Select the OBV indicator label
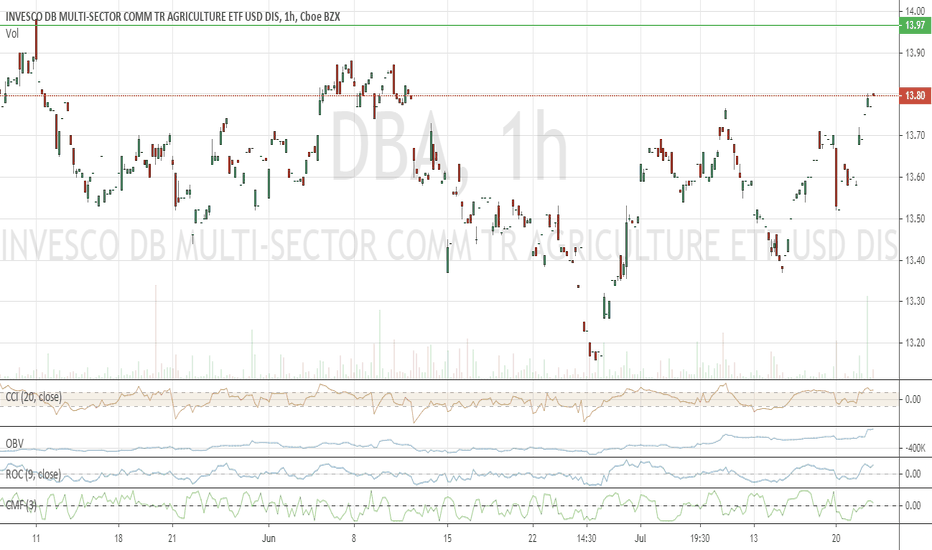 14,444
